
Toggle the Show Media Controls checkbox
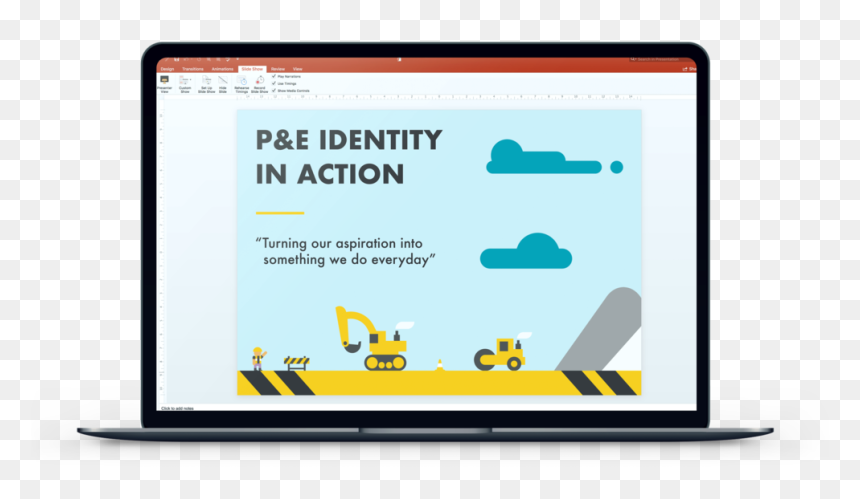click(x=274, y=90)
